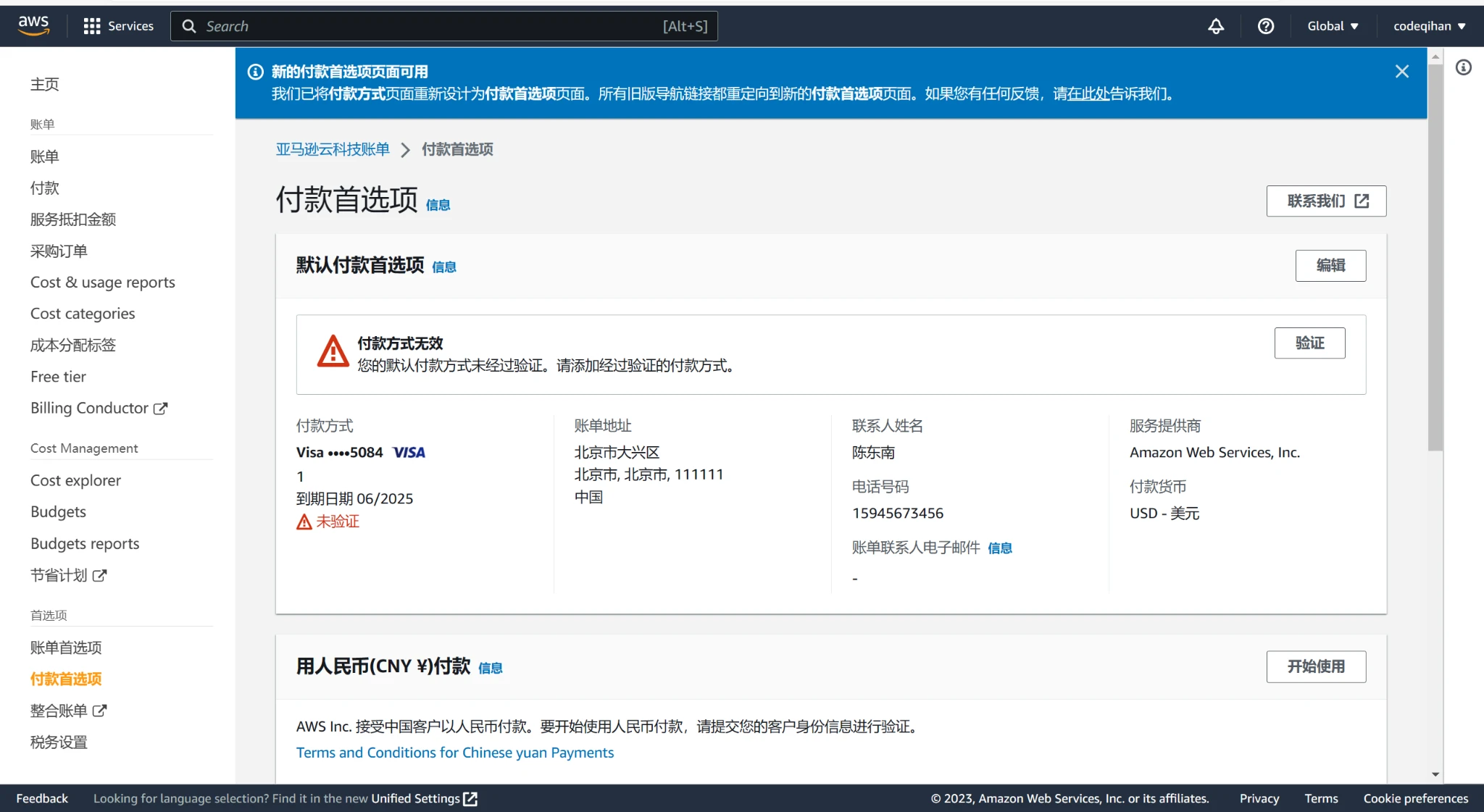Expand the codeqihan account dropdown
The image size is (1484, 812).
tap(1429, 26)
